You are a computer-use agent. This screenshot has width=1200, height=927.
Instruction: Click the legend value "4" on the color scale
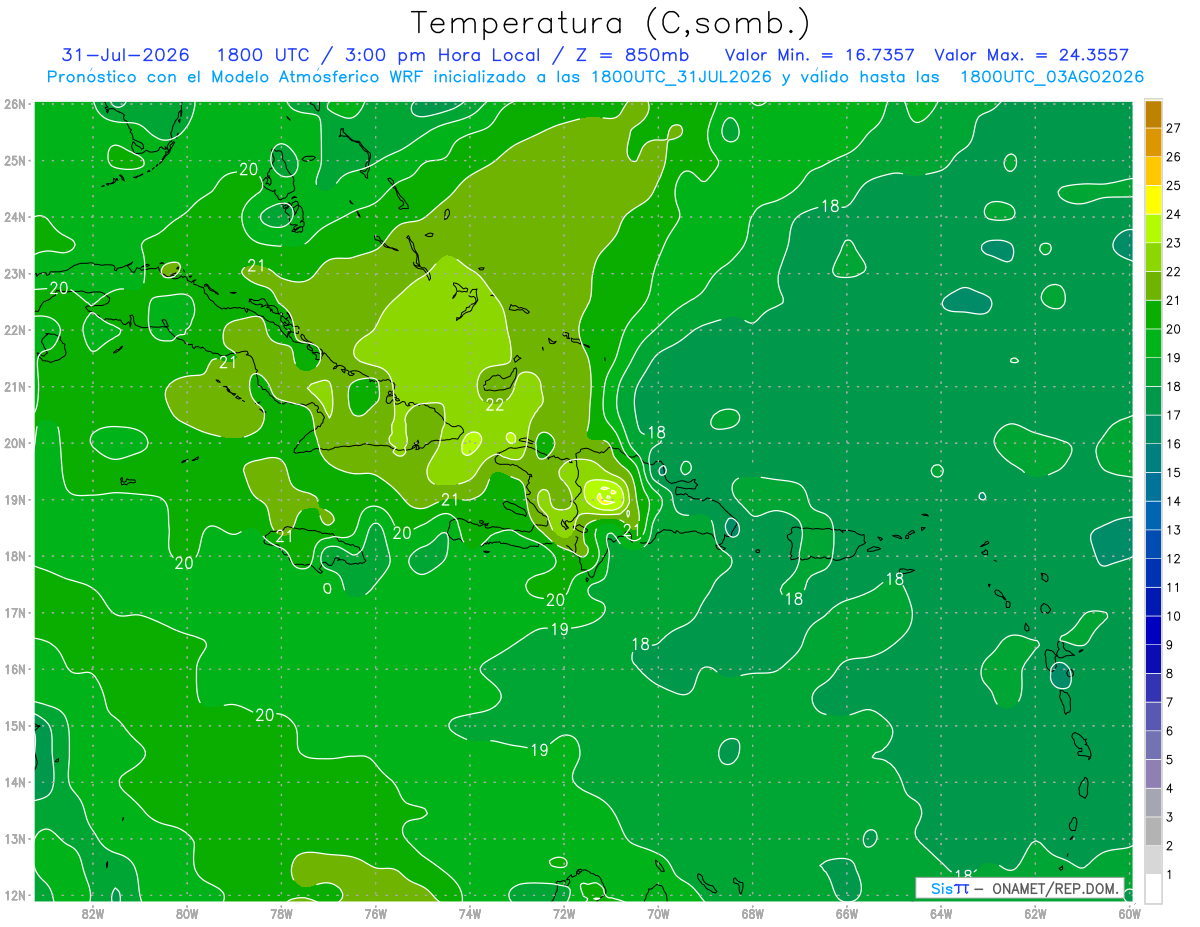pyautogui.click(x=1170, y=789)
